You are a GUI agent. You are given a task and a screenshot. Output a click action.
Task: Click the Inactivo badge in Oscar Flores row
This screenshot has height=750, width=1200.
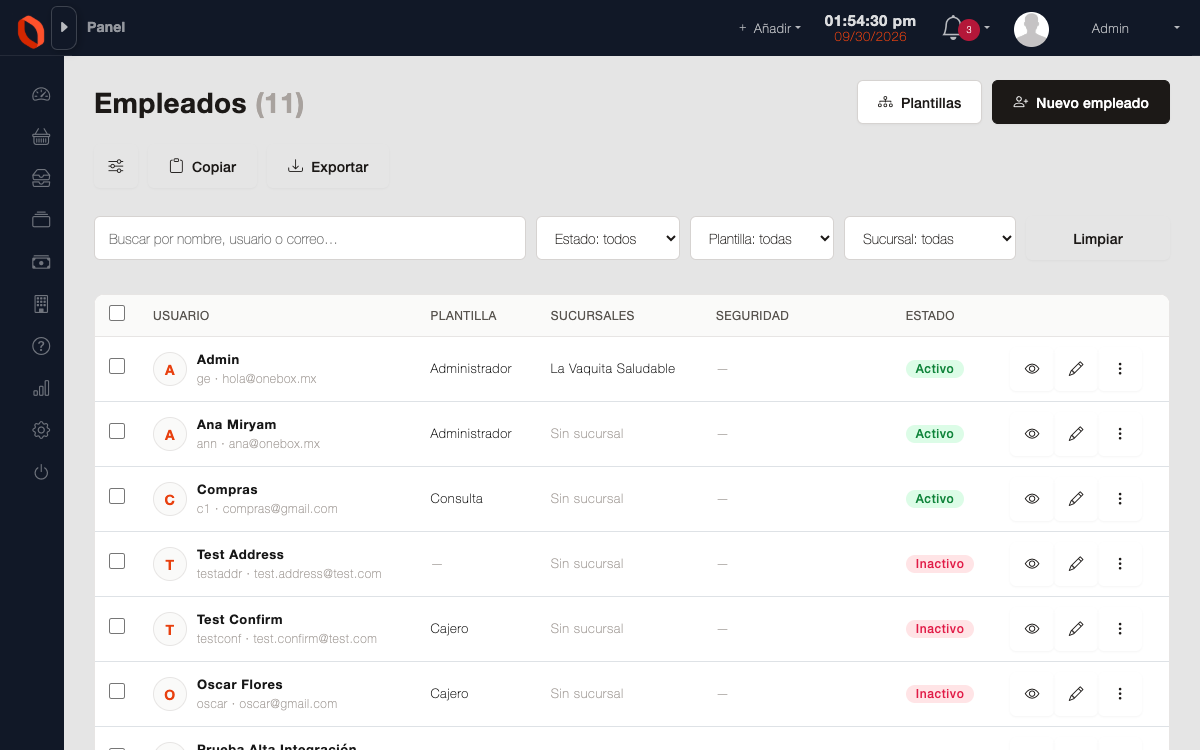940,694
